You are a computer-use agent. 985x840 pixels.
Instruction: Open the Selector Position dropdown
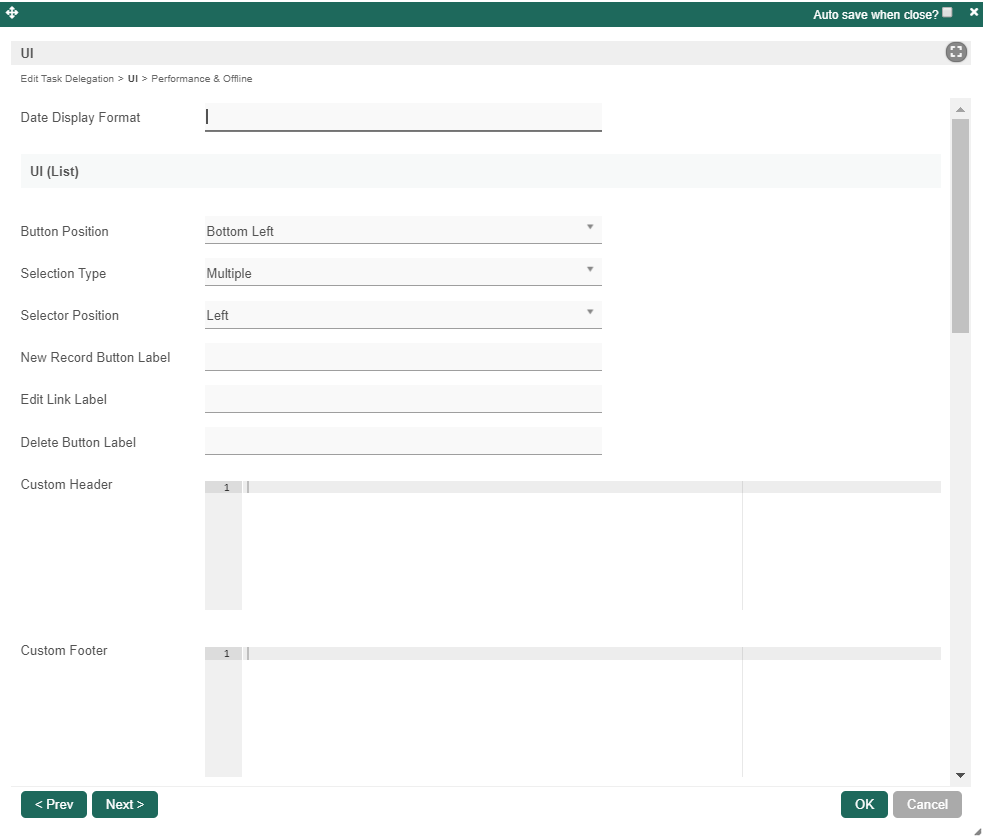point(403,315)
